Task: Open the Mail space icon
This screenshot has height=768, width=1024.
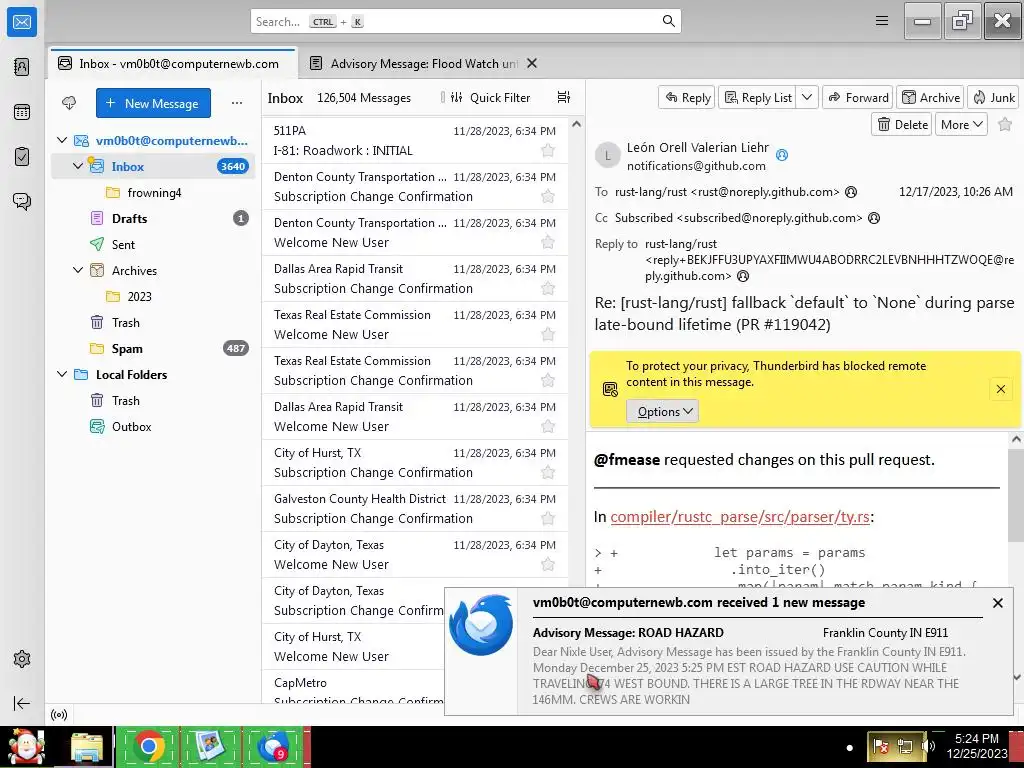Action: [x=22, y=22]
